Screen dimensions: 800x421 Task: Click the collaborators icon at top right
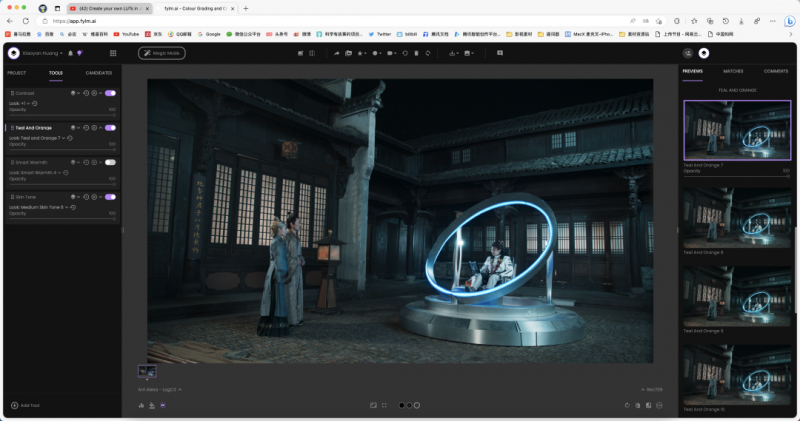pos(688,53)
